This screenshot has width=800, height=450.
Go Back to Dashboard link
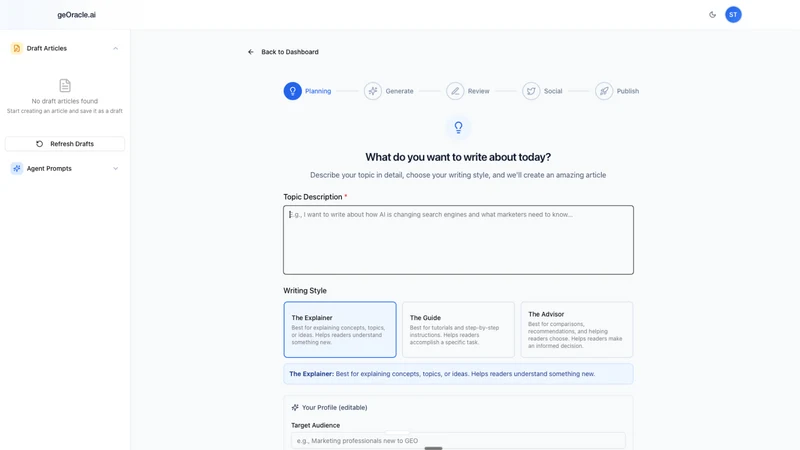(289, 52)
